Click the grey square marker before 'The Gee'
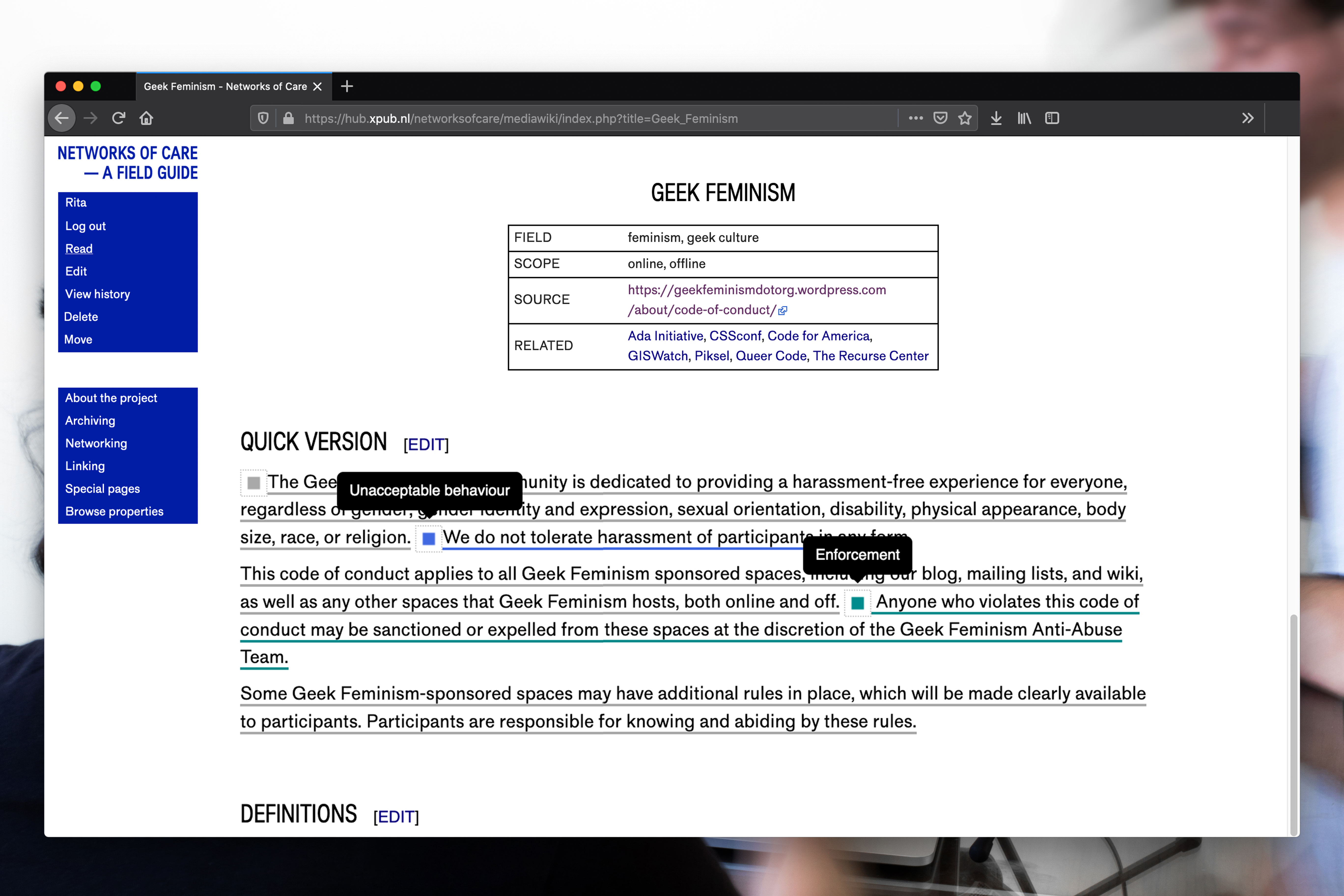 pyautogui.click(x=254, y=483)
